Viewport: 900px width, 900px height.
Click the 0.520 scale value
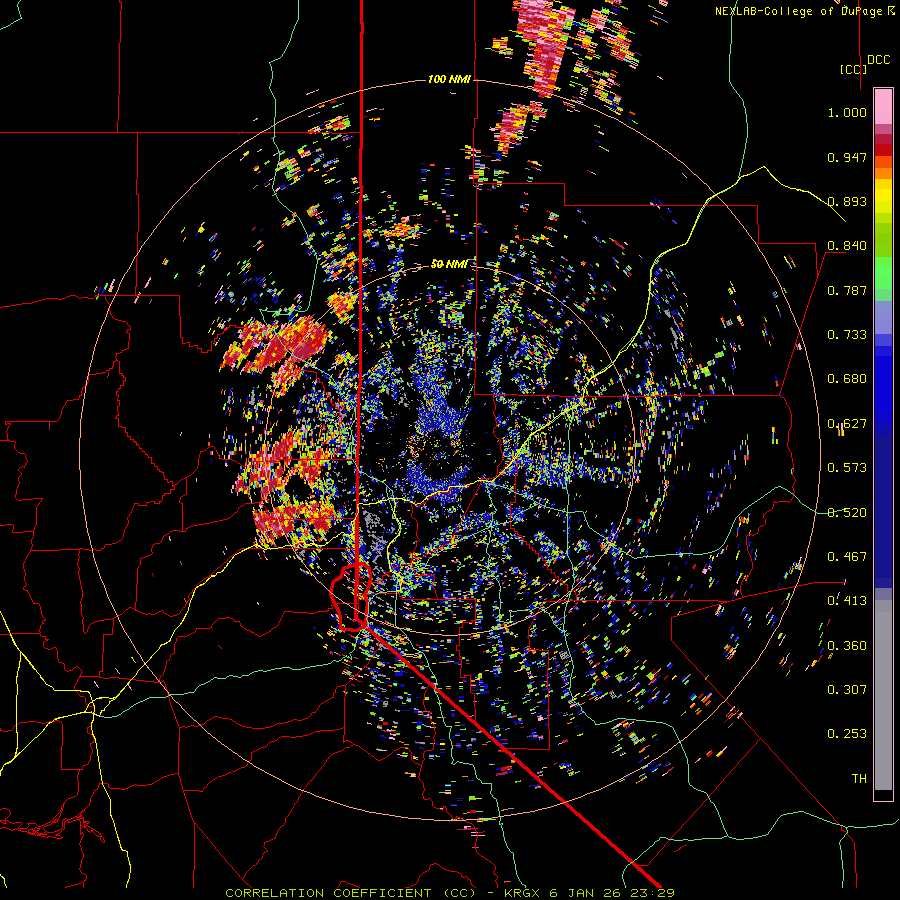click(847, 513)
